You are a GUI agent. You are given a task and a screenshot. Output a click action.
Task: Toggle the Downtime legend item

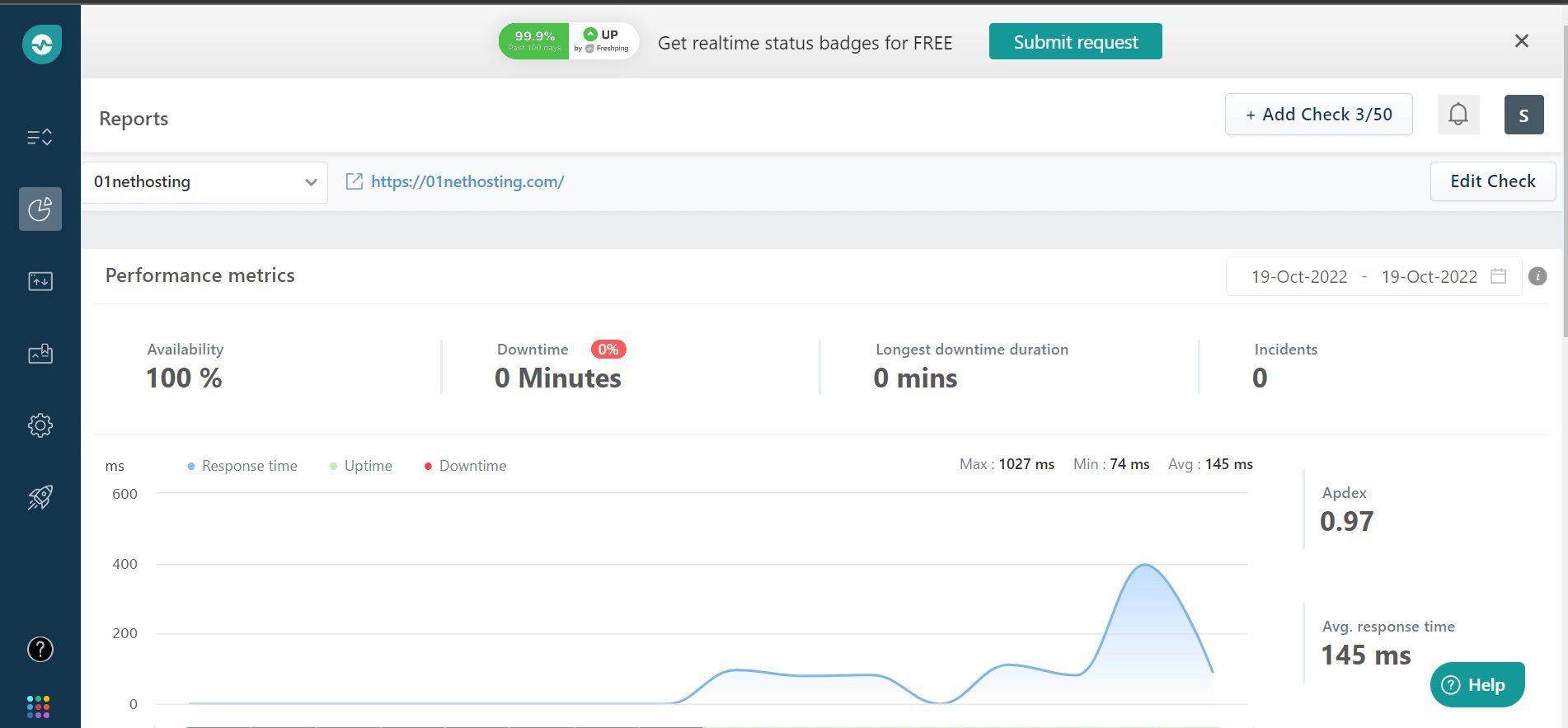pyautogui.click(x=465, y=466)
